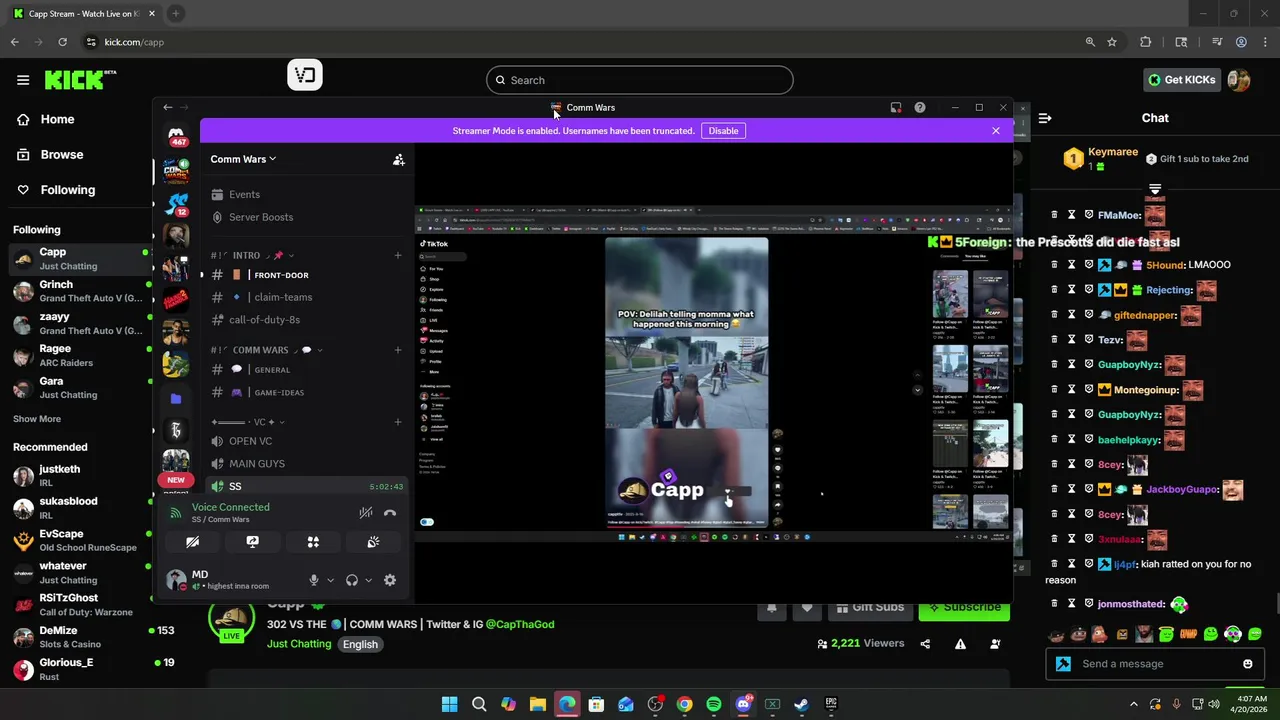Open Chrome extensions puzzle icon
1280x720 pixels.
(x=1146, y=42)
